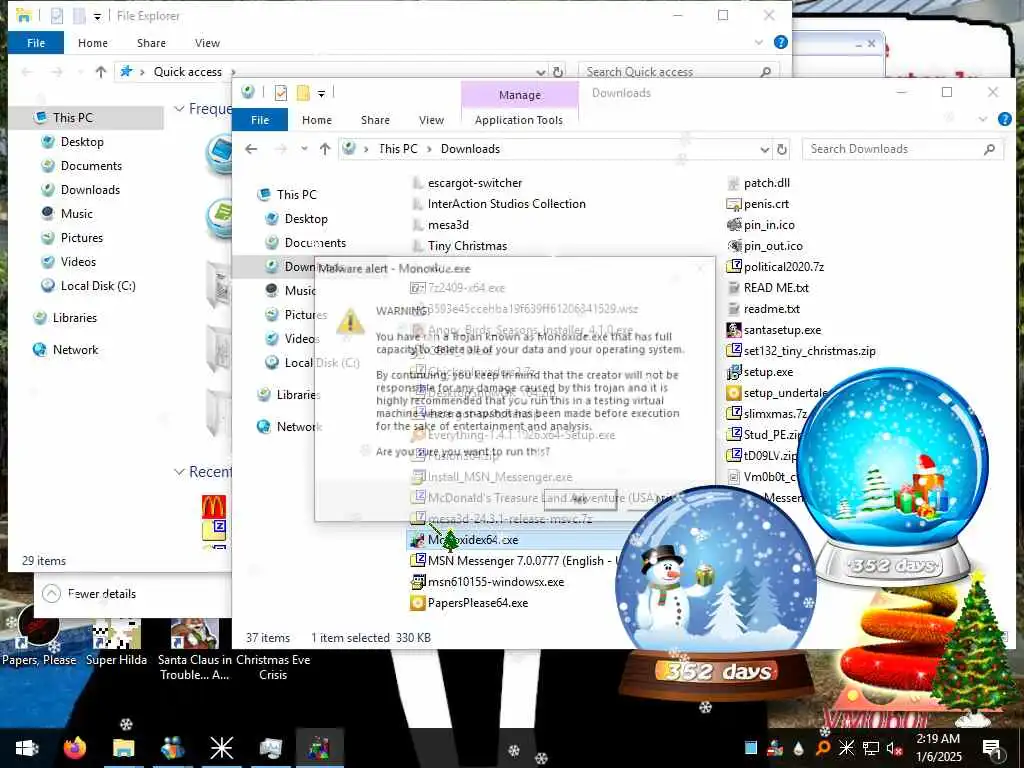Click the Up arrow in Downloads window
Viewport: 1024px width, 768px height.
click(325, 149)
